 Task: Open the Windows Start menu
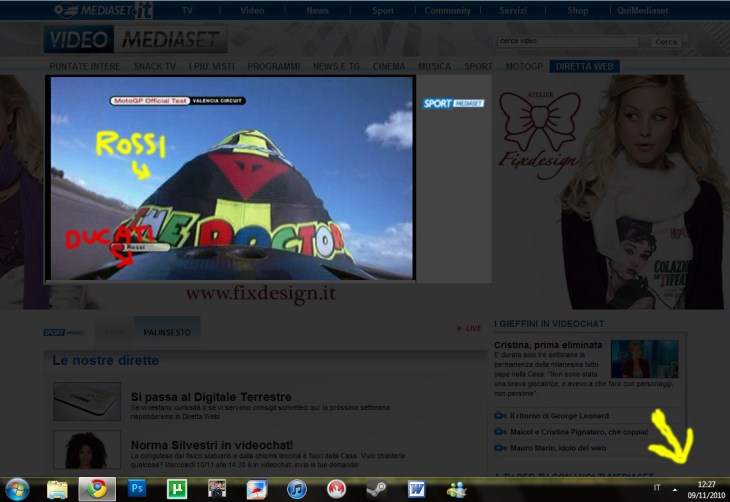(17, 489)
